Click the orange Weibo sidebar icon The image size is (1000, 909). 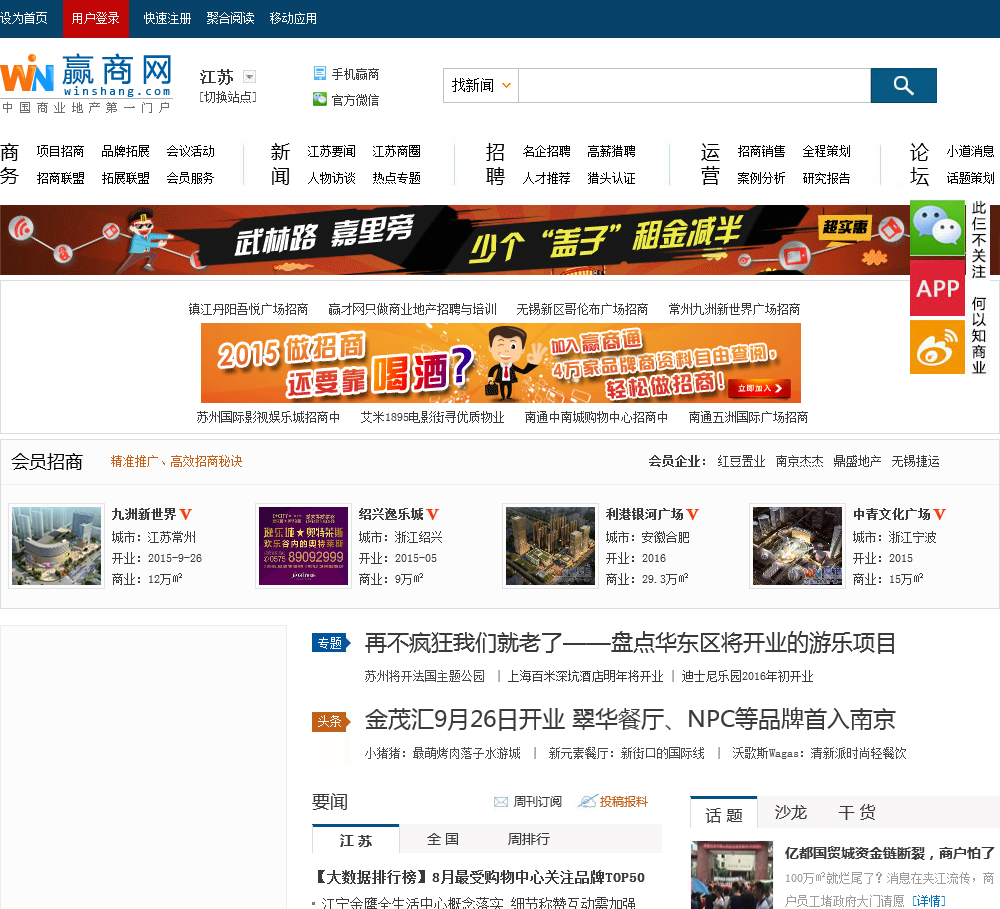pos(937,347)
